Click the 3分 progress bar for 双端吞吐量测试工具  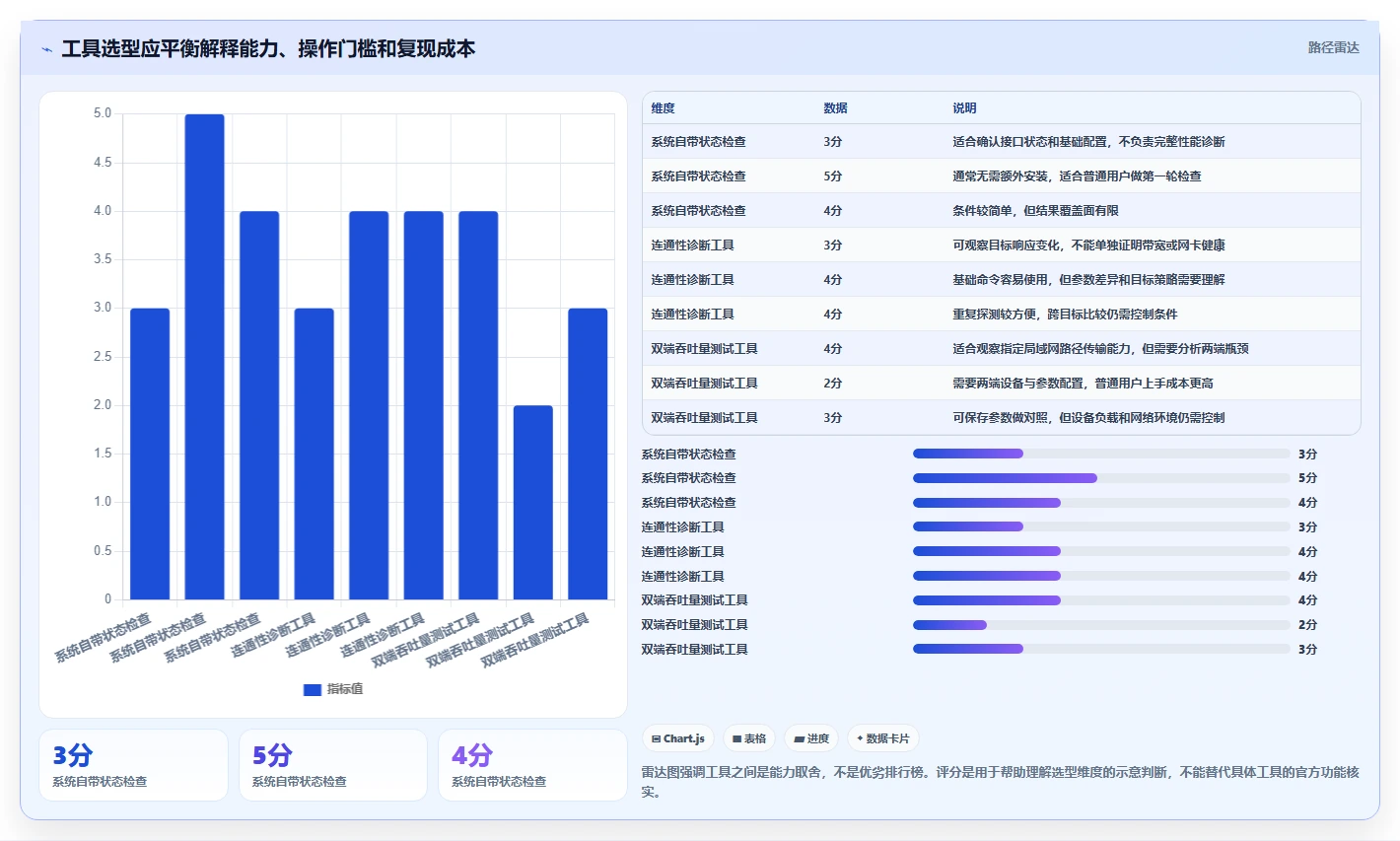point(1101,649)
